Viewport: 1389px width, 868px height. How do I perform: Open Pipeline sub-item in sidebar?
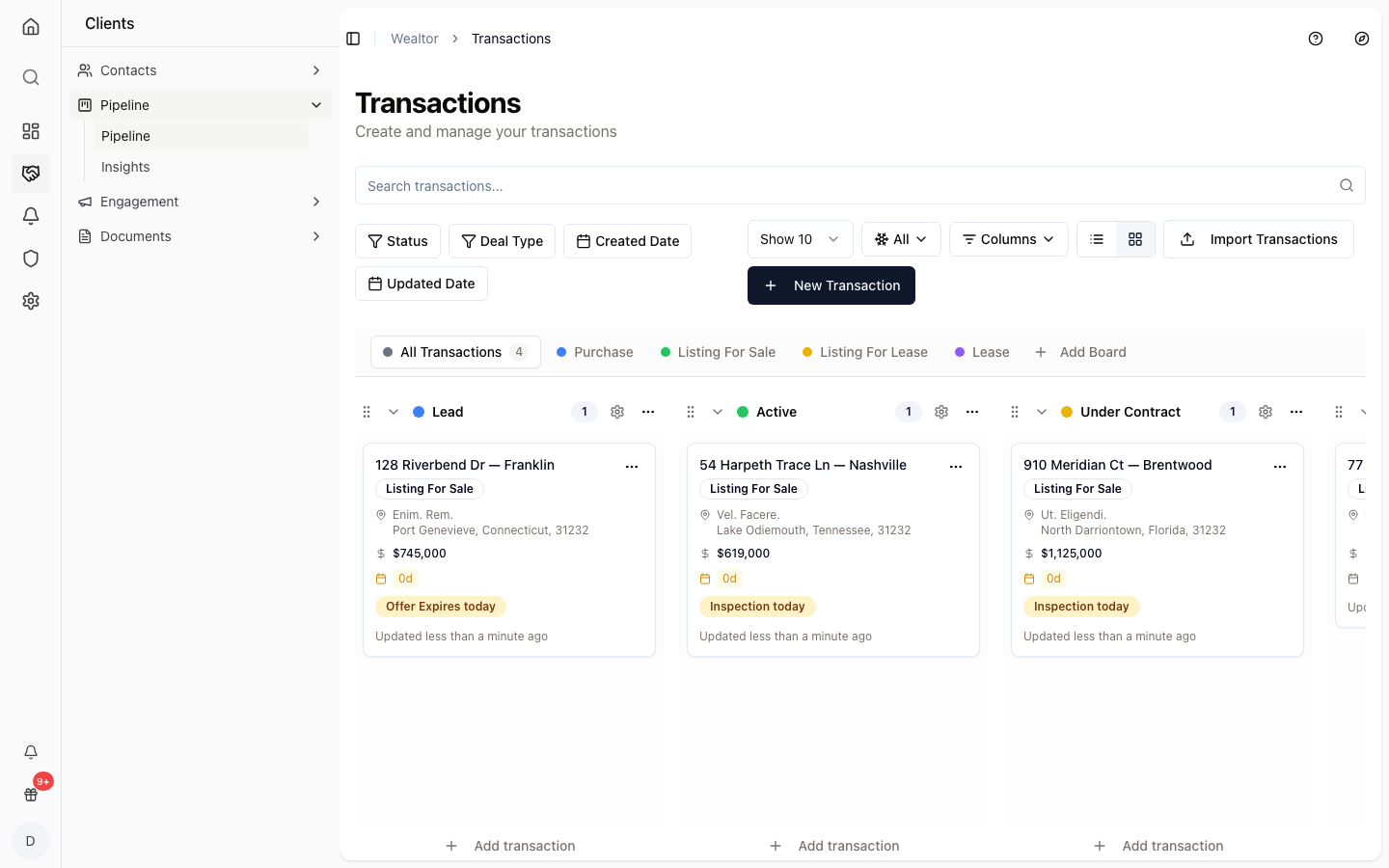pyautogui.click(x=201, y=136)
